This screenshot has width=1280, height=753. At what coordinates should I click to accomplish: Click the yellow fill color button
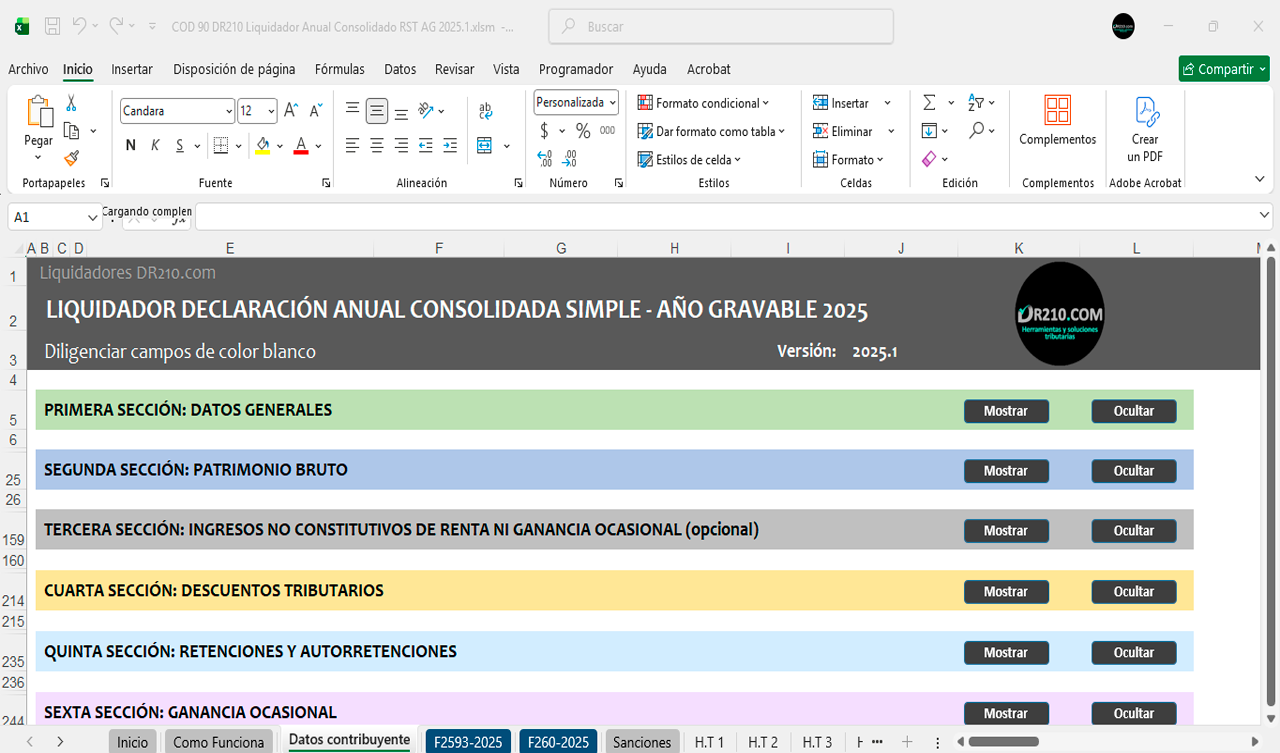pyautogui.click(x=262, y=146)
